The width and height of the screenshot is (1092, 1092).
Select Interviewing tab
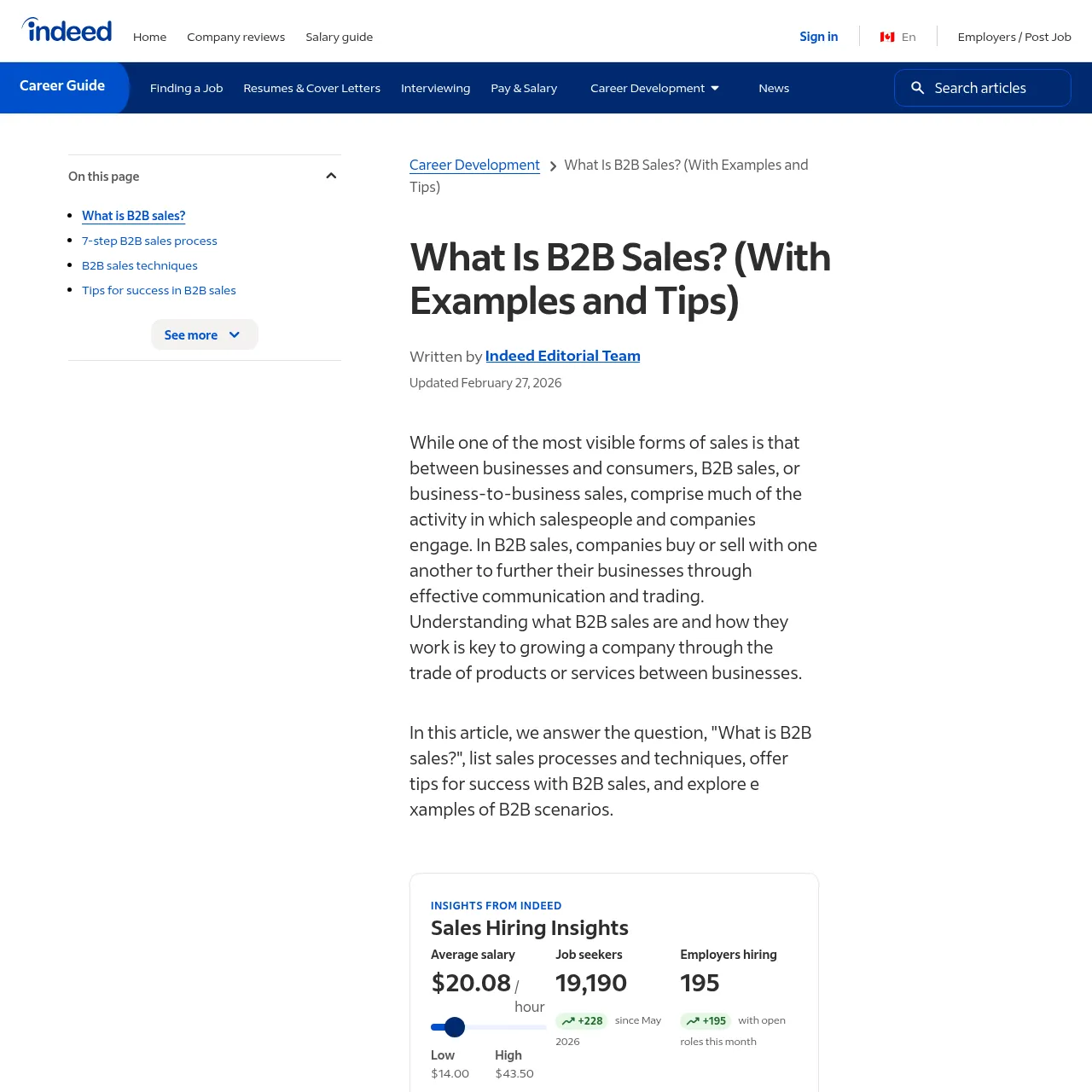coord(435,88)
